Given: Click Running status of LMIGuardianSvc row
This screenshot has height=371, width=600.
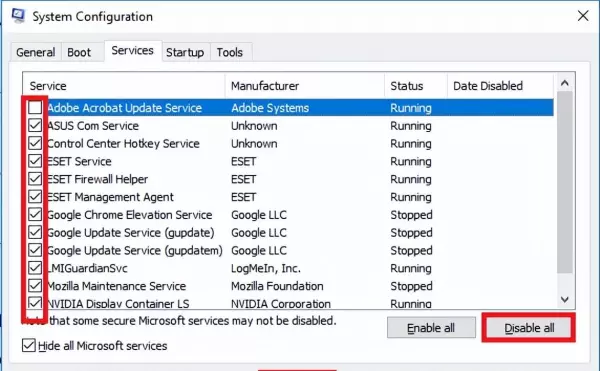Looking at the screenshot, I should (411, 268).
